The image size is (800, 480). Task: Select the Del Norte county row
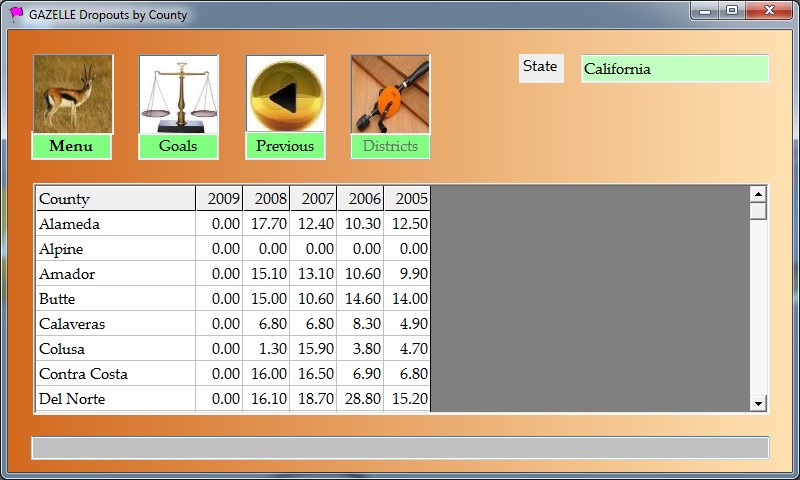[233, 398]
